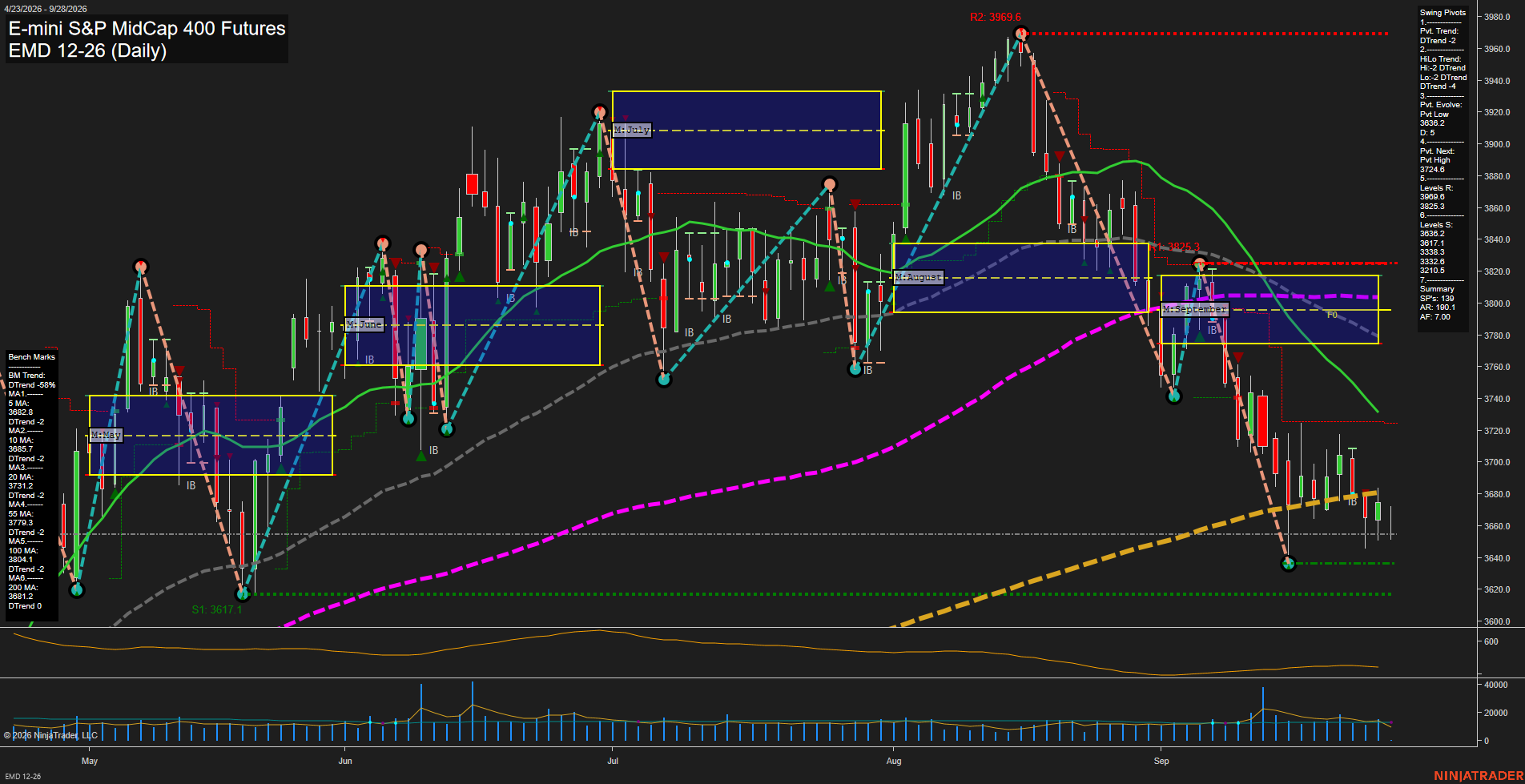Click the EMD 12-26 (Daily) subtitle
Screen dimensions: 1525x784
[87, 50]
